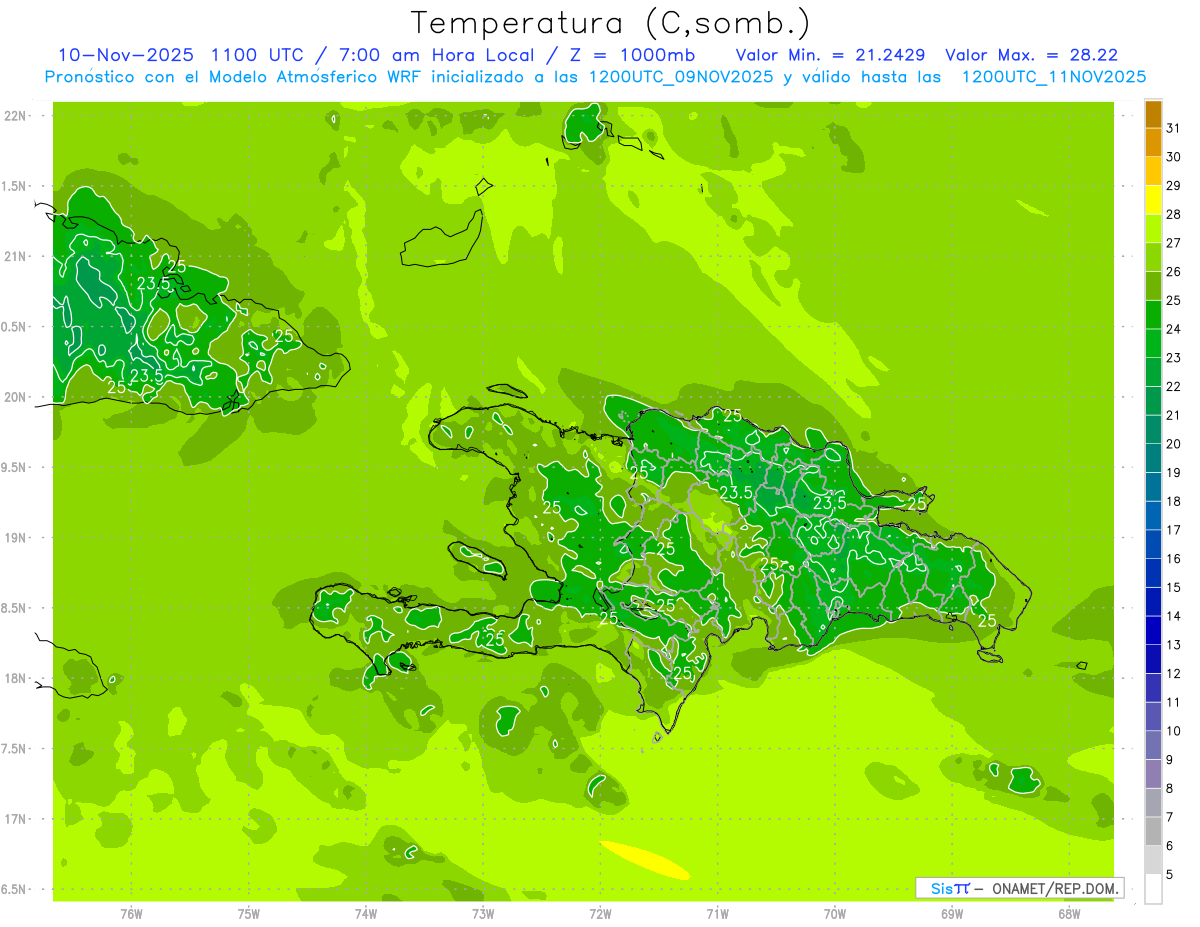The height and width of the screenshot is (927, 1200).
Task: Select the deep blue swatch between 13 and 14
Action: (x=1153, y=631)
